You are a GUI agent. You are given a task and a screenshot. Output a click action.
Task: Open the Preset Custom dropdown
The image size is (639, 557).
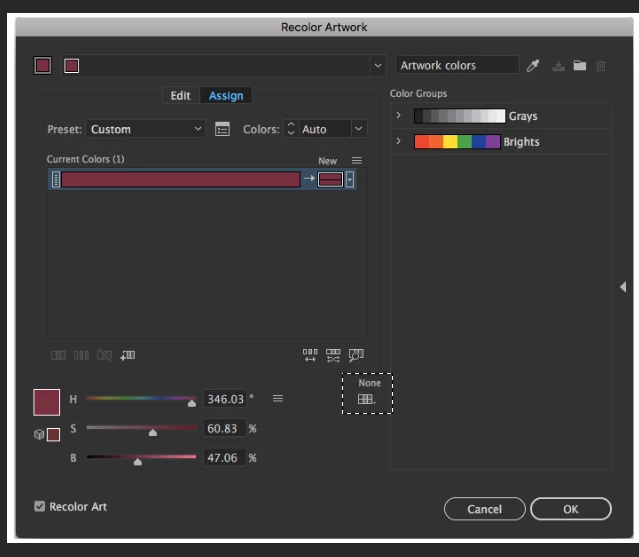(x=145, y=129)
